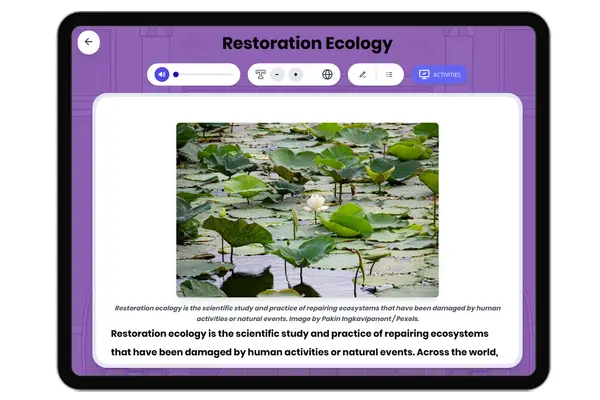600x400 pixels.
Task: Go back using the arrow button
Action: click(89, 42)
